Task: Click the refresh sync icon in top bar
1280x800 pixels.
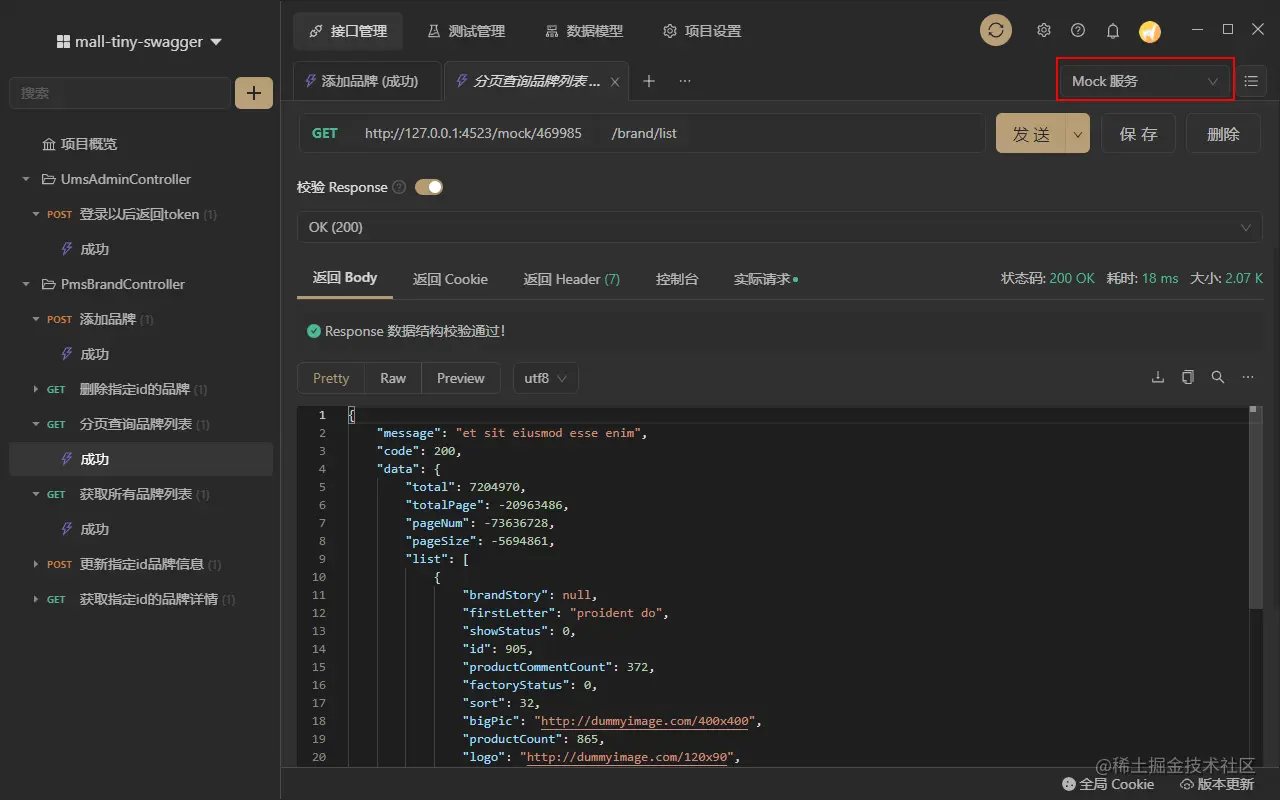Action: click(995, 31)
